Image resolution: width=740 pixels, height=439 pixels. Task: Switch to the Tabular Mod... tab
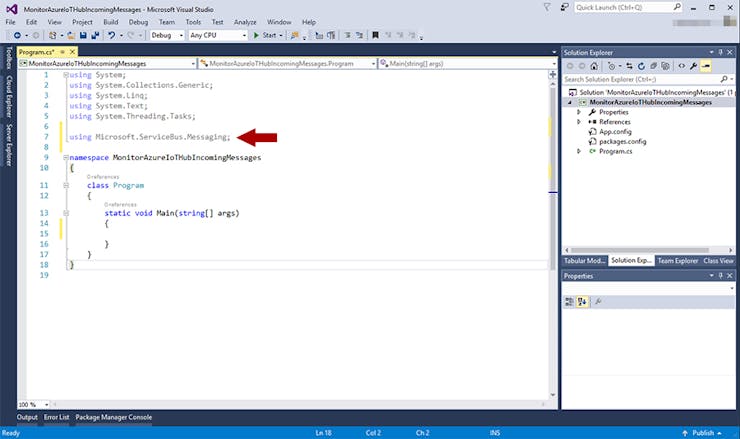pyautogui.click(x=585, y=261)
